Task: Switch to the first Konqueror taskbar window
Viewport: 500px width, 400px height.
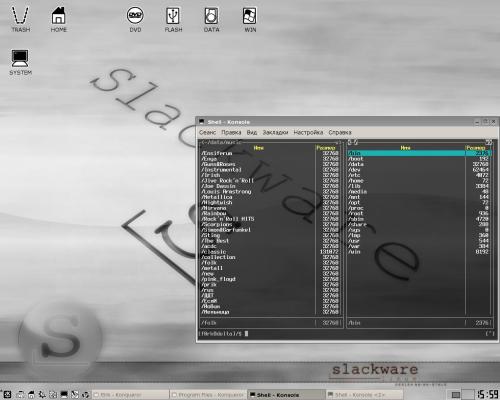Action: tap(130, 395)
